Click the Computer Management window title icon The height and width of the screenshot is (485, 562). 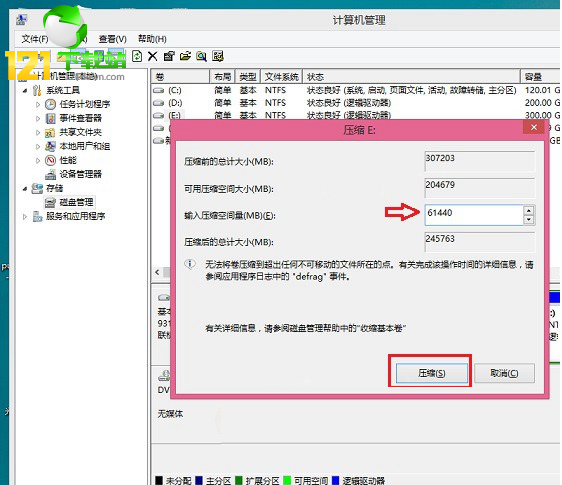(21, 20)
